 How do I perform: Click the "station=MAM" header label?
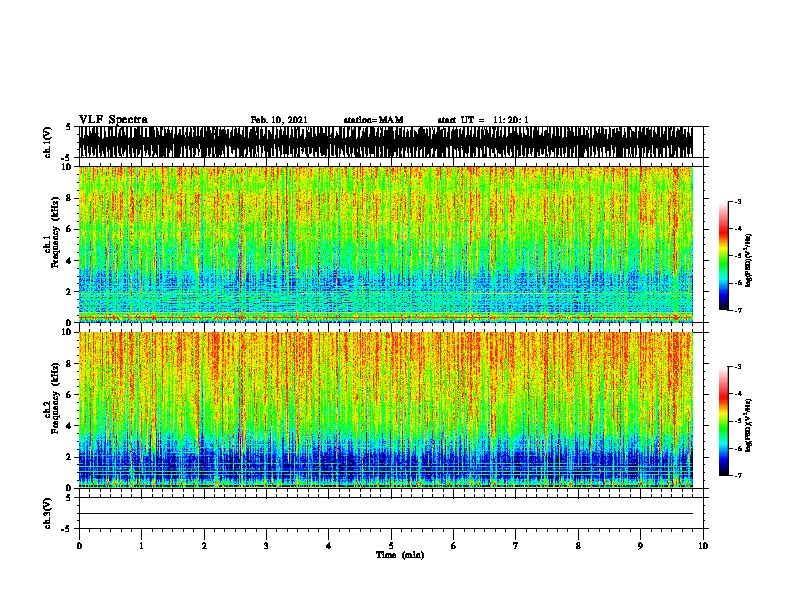[x=373, y=120]
